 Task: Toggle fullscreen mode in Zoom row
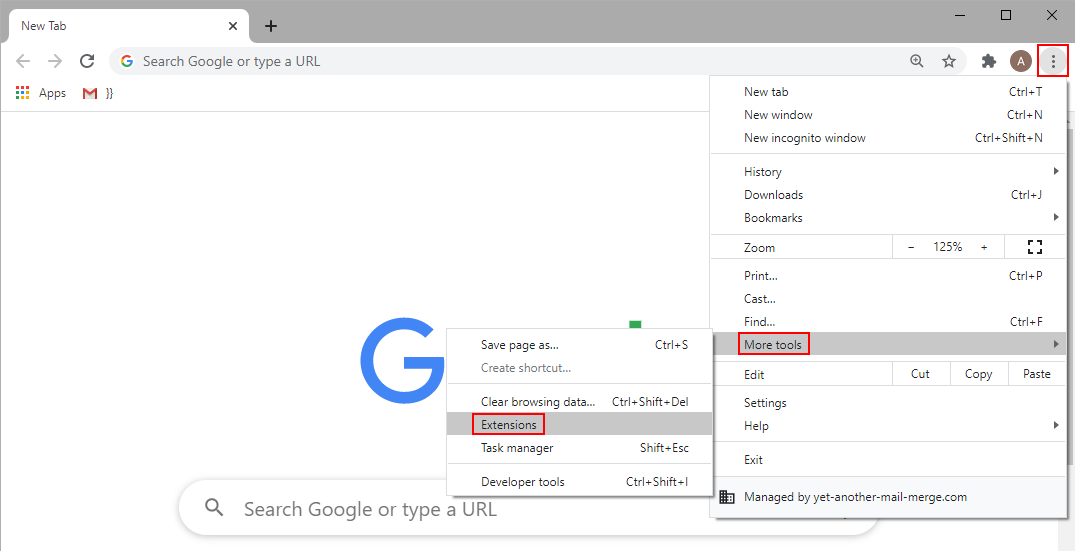click(1035, 247)
